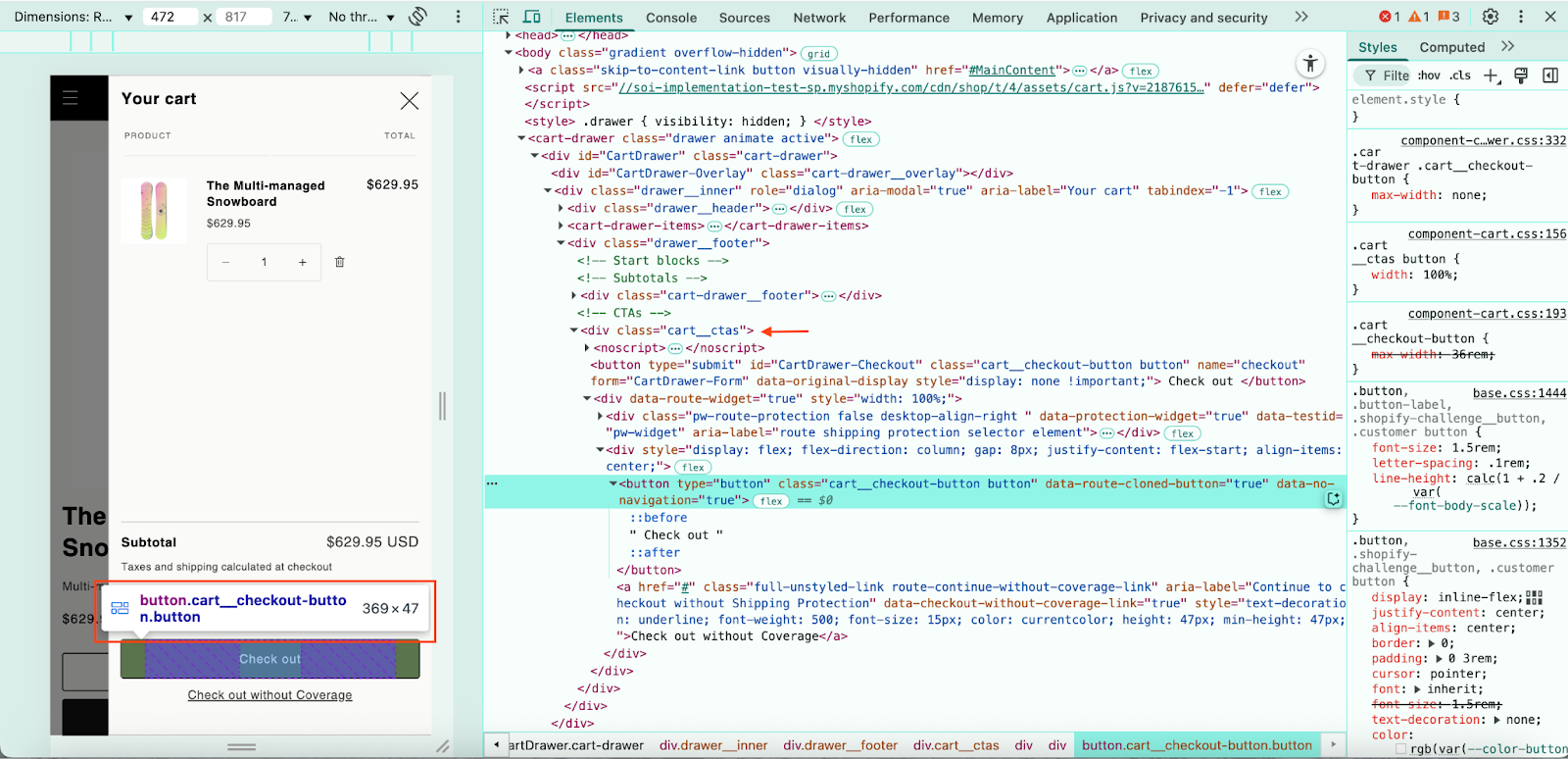This screenshot has height=759, width=1568.
Task: Rotate the device viewport orientation
Action: (x=418, y=17)
